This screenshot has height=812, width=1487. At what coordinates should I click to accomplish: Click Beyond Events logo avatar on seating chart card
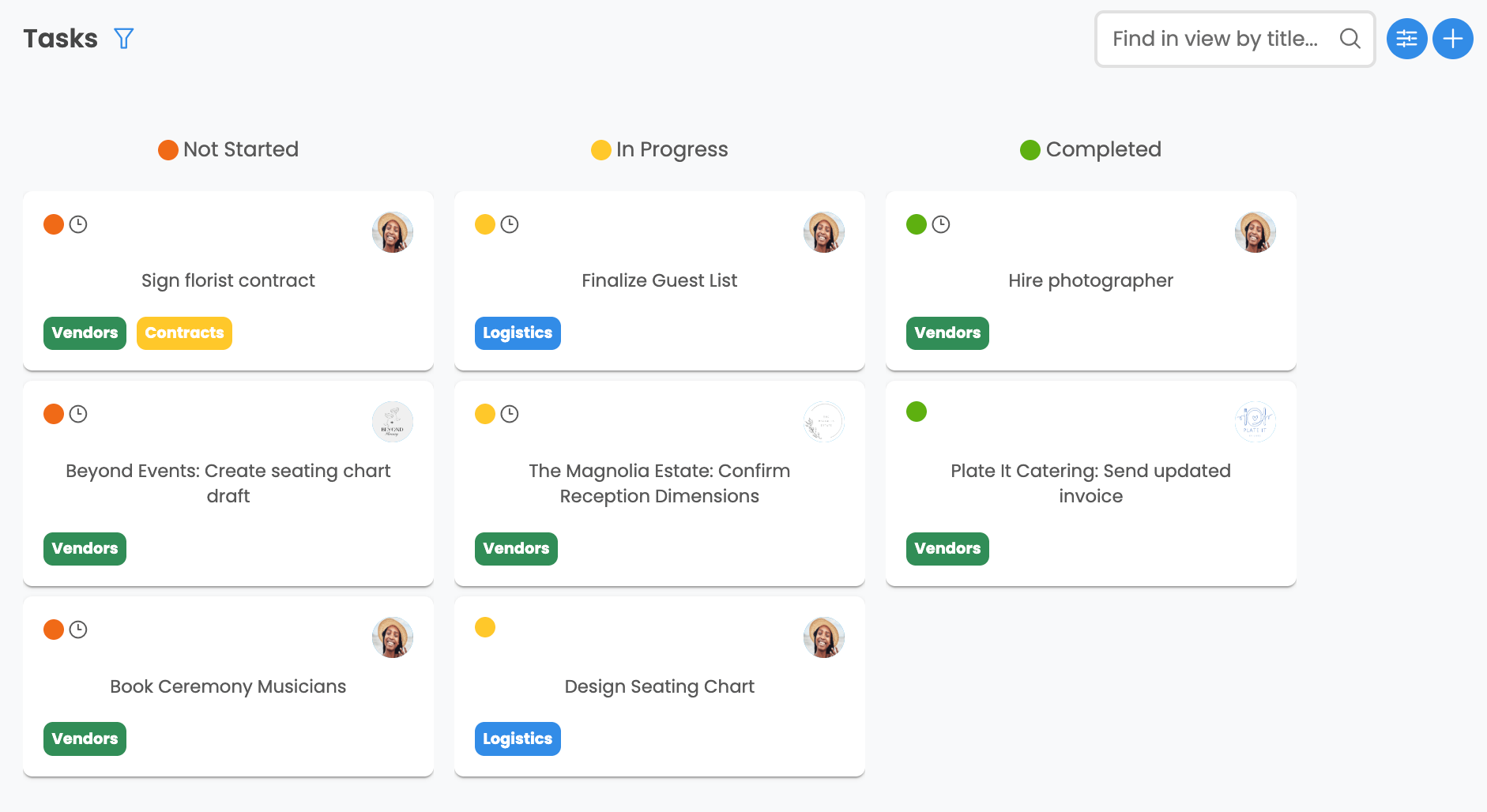(393, 422)
